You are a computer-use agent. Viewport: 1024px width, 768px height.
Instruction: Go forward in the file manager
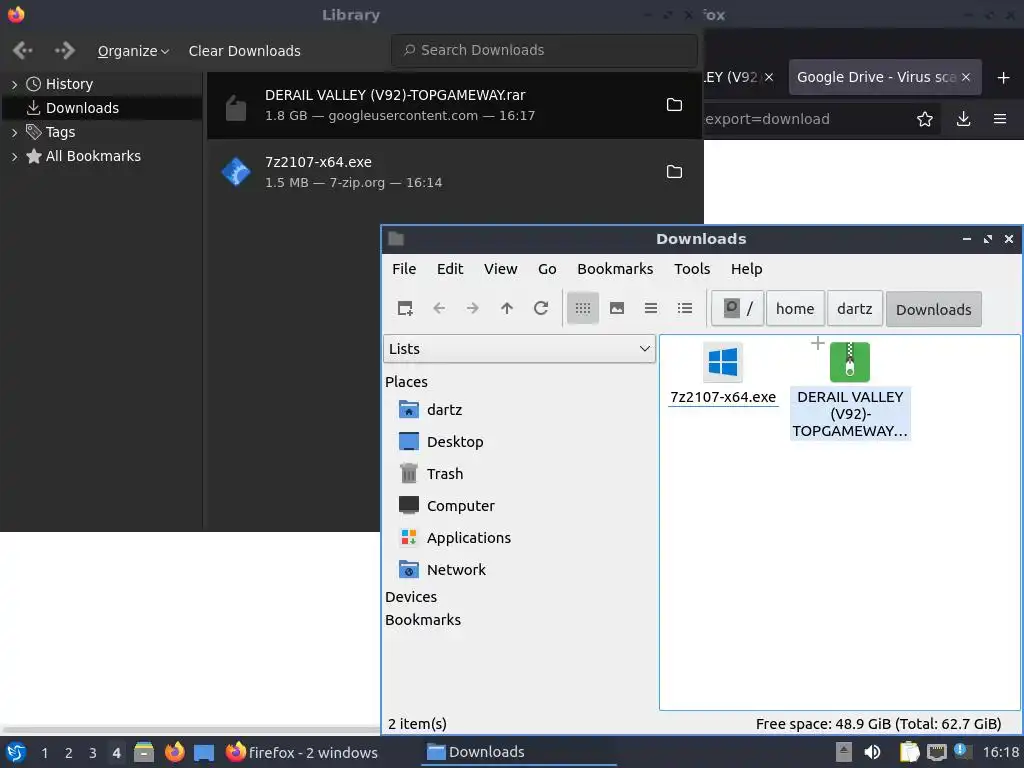[473, 308]
